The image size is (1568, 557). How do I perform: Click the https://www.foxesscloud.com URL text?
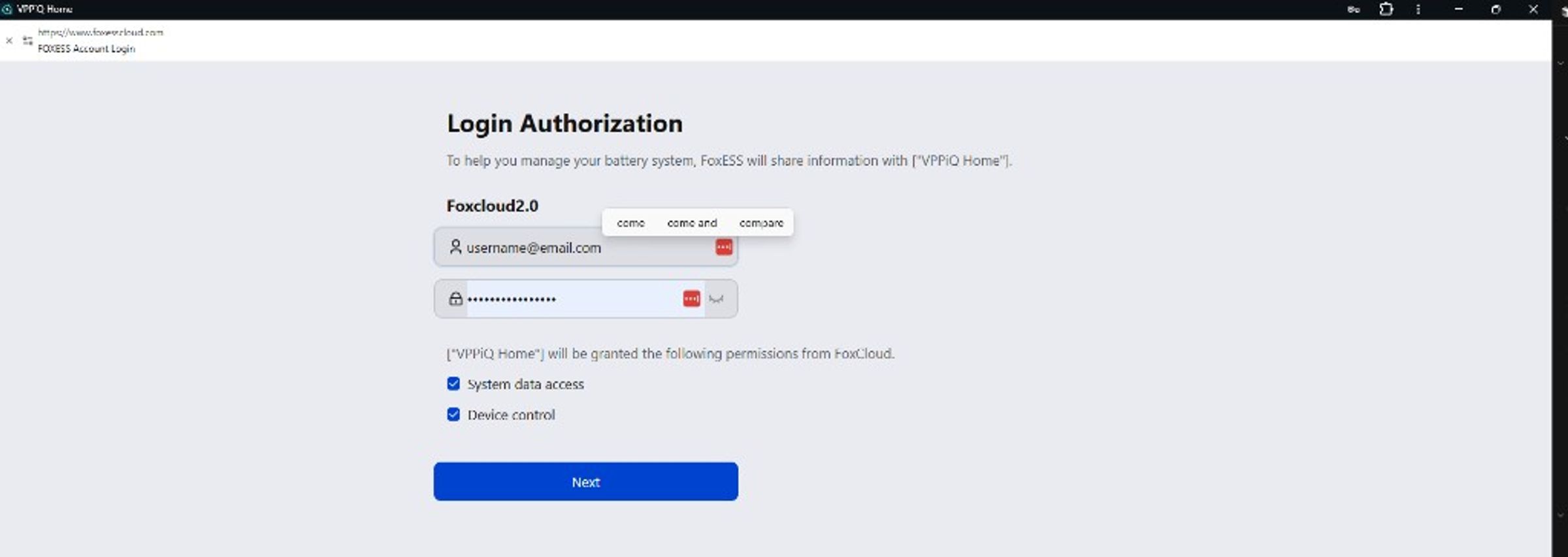101,32
